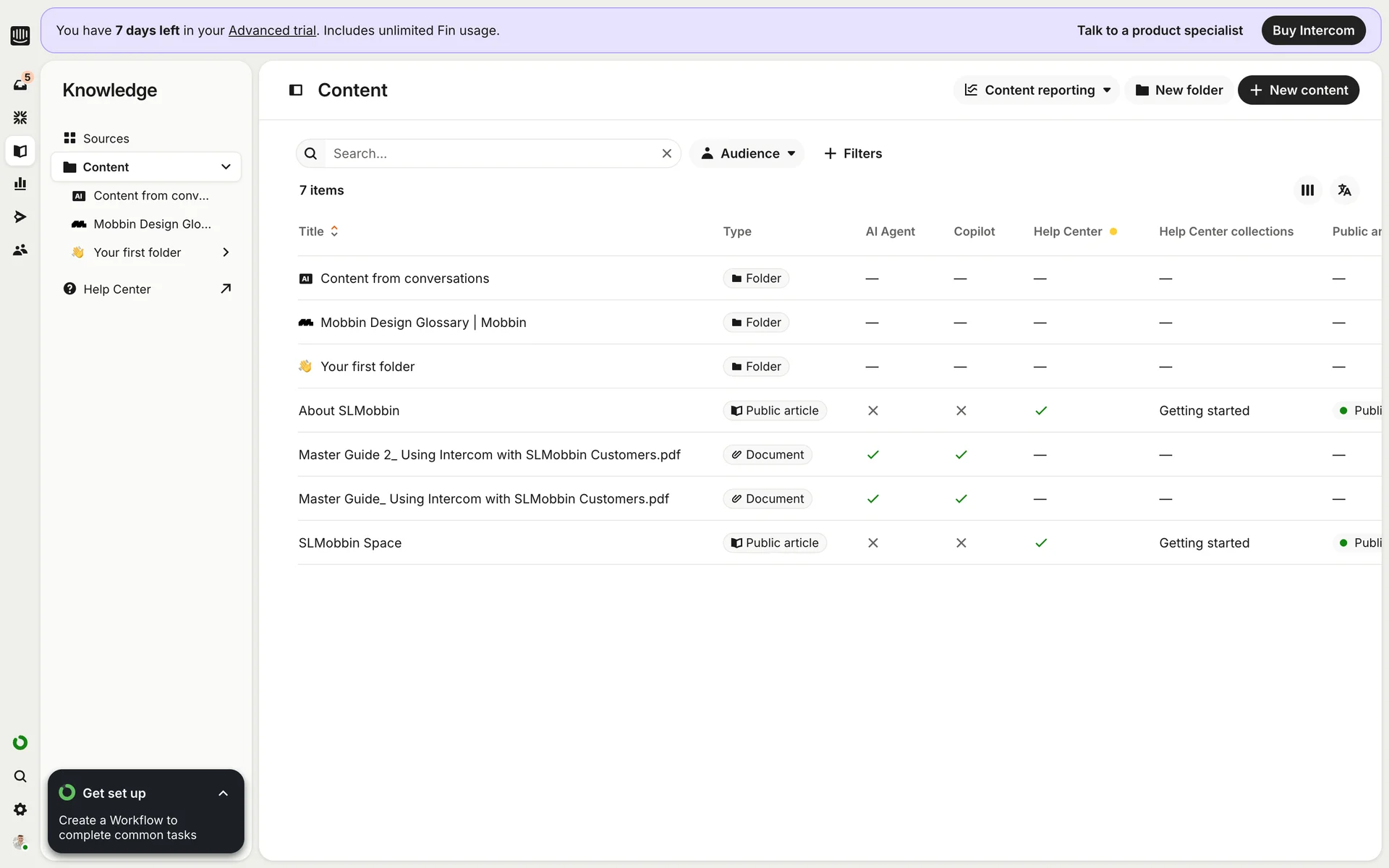
Task: Toggle the sidebar panel icon beside Content
Action: [296, 90]
